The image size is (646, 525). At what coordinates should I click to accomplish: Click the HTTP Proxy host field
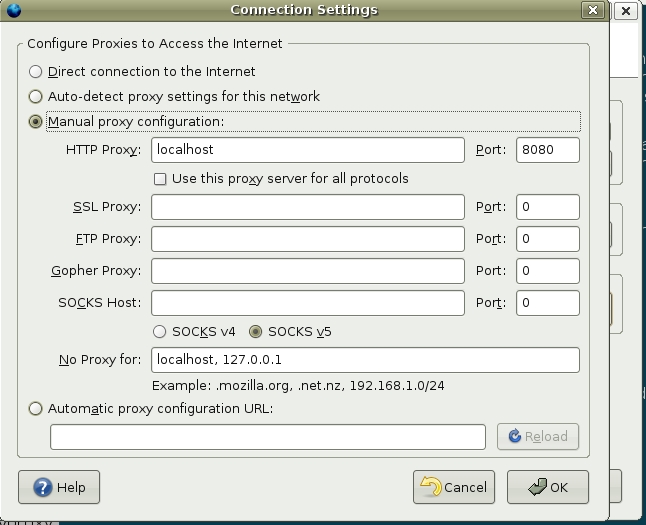[x=308, y=150]
